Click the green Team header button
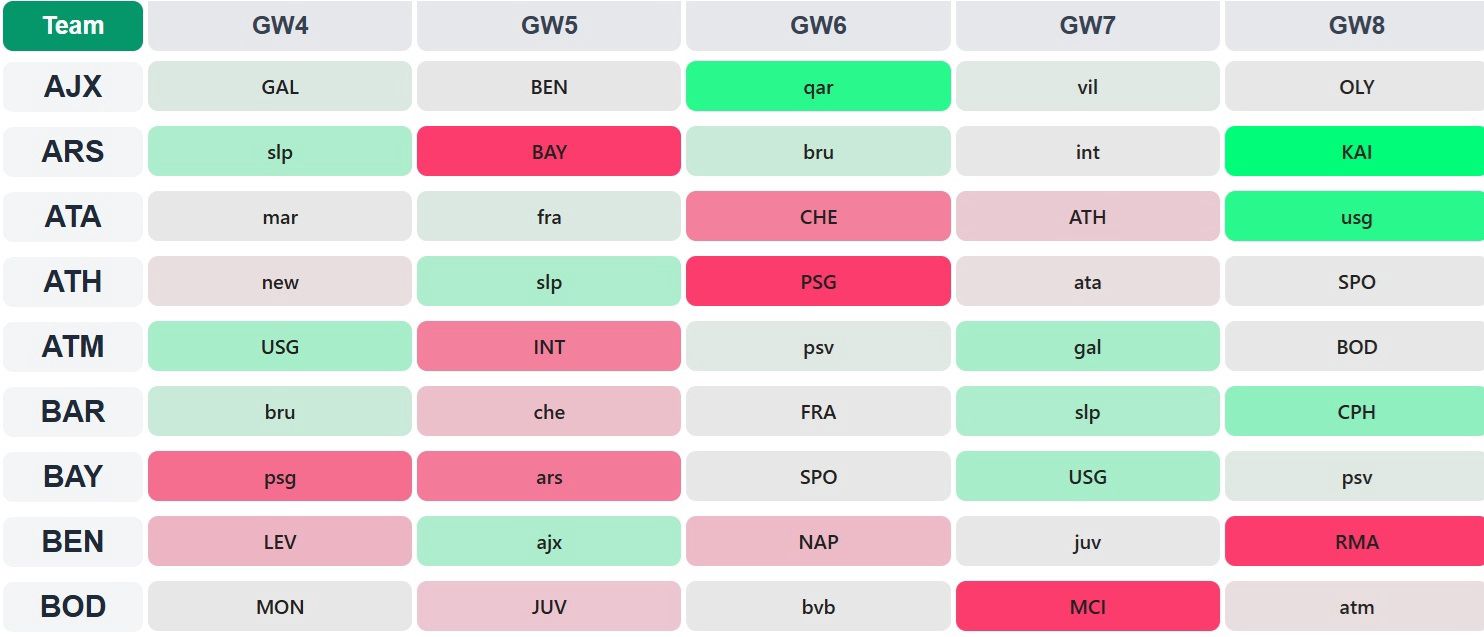The height and width of the screenshot is (637, 1484). (73, 26)
